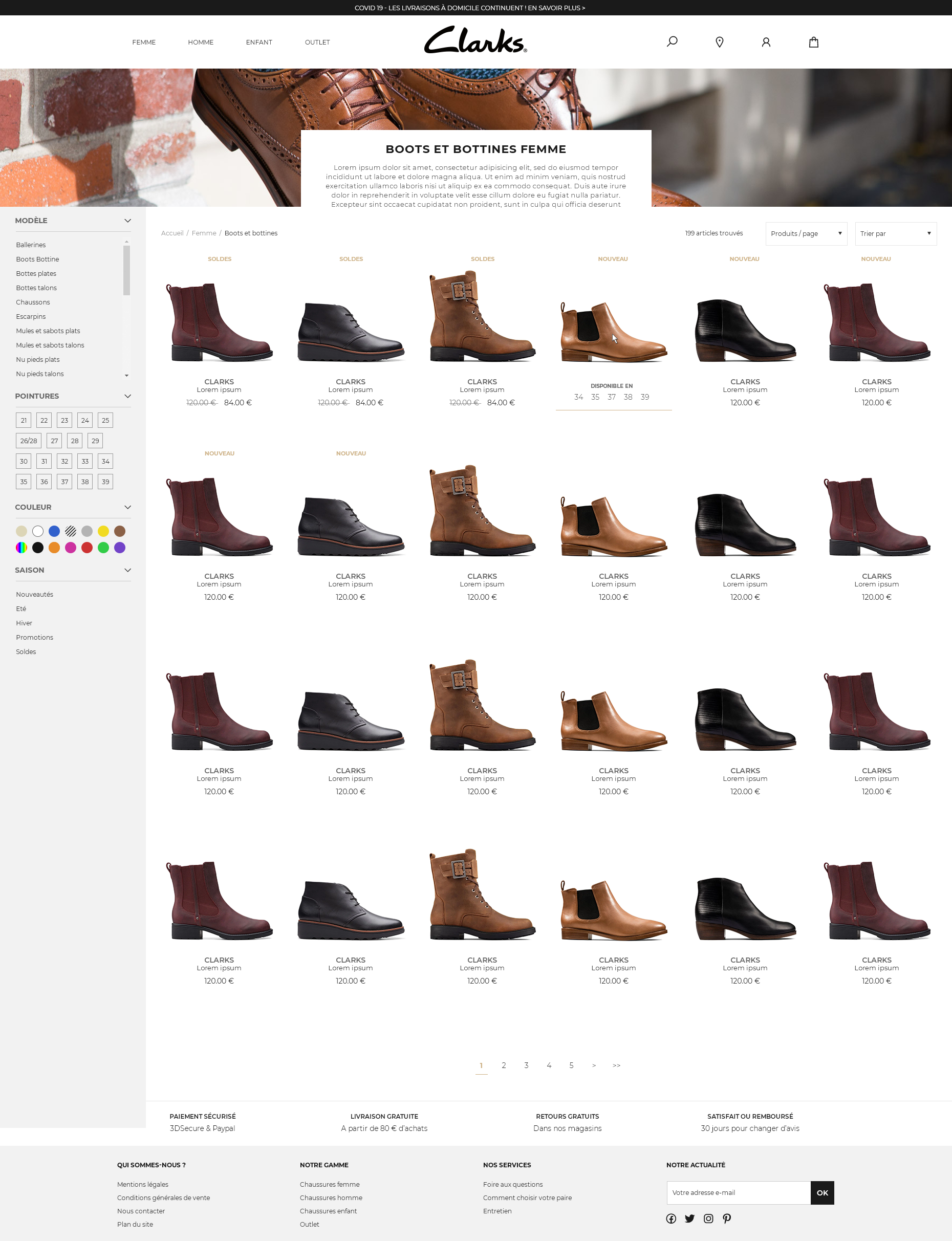Open the Instagram icon in the footer
The image size is (952, 1241).
708,1218
